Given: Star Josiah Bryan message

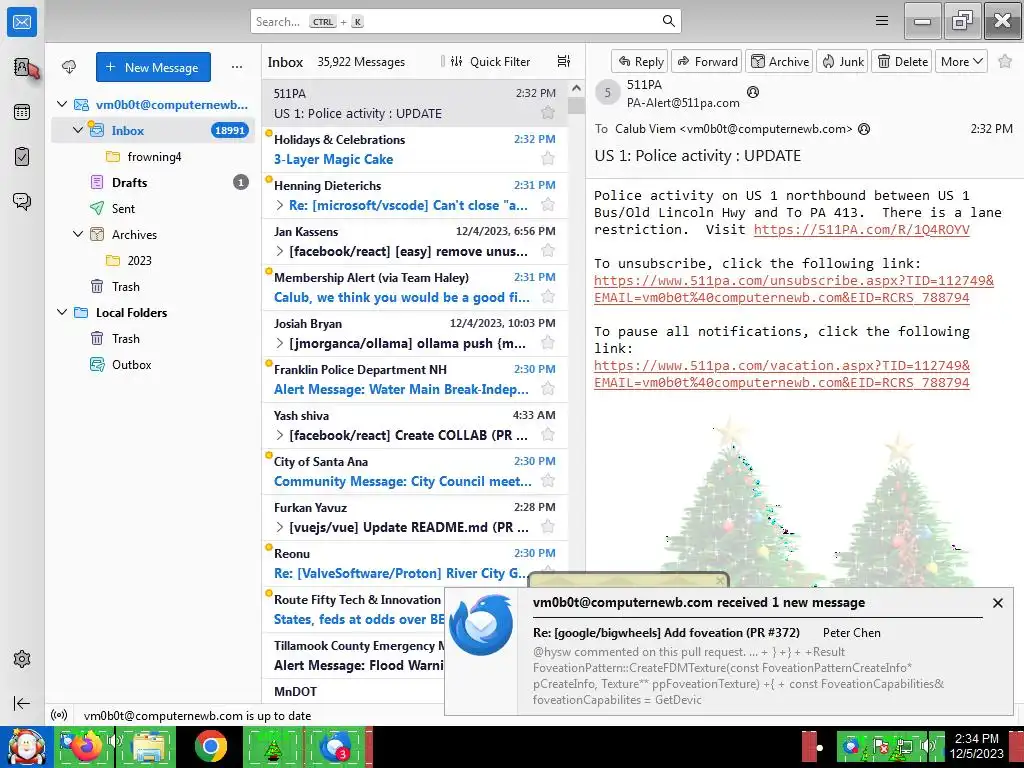Looking at the screenshot, I should pos(548,342).
